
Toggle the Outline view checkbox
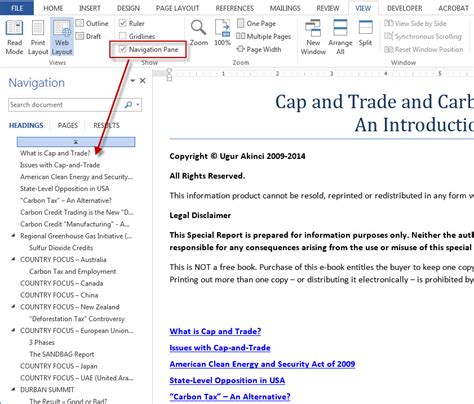click(x=92, y=23)
